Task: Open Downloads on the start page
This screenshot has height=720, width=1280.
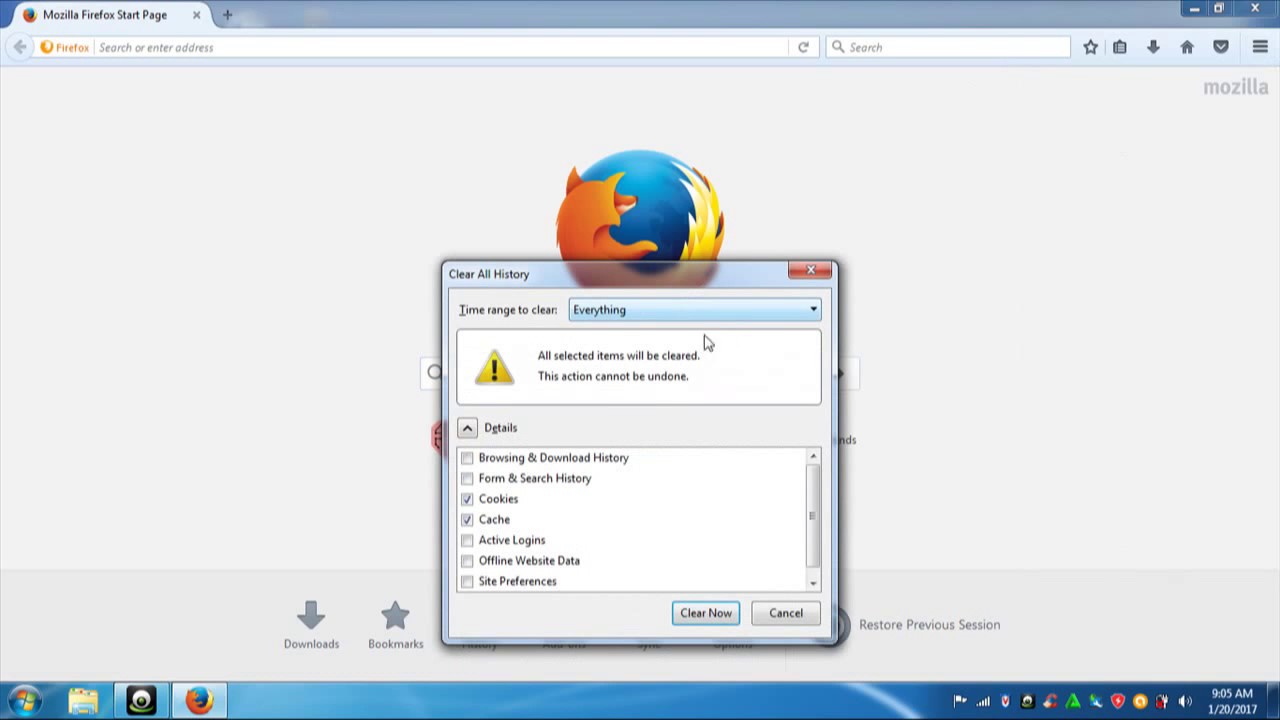Action: click(x=311, y=625)
